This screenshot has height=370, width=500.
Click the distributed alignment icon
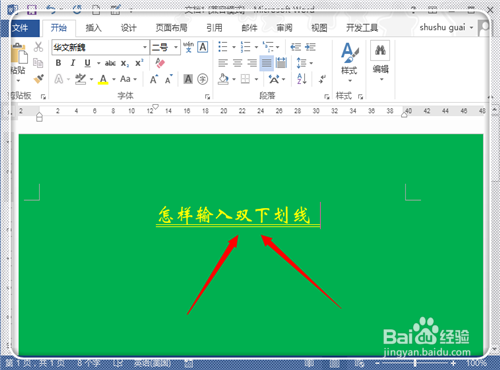pos(281,63)
